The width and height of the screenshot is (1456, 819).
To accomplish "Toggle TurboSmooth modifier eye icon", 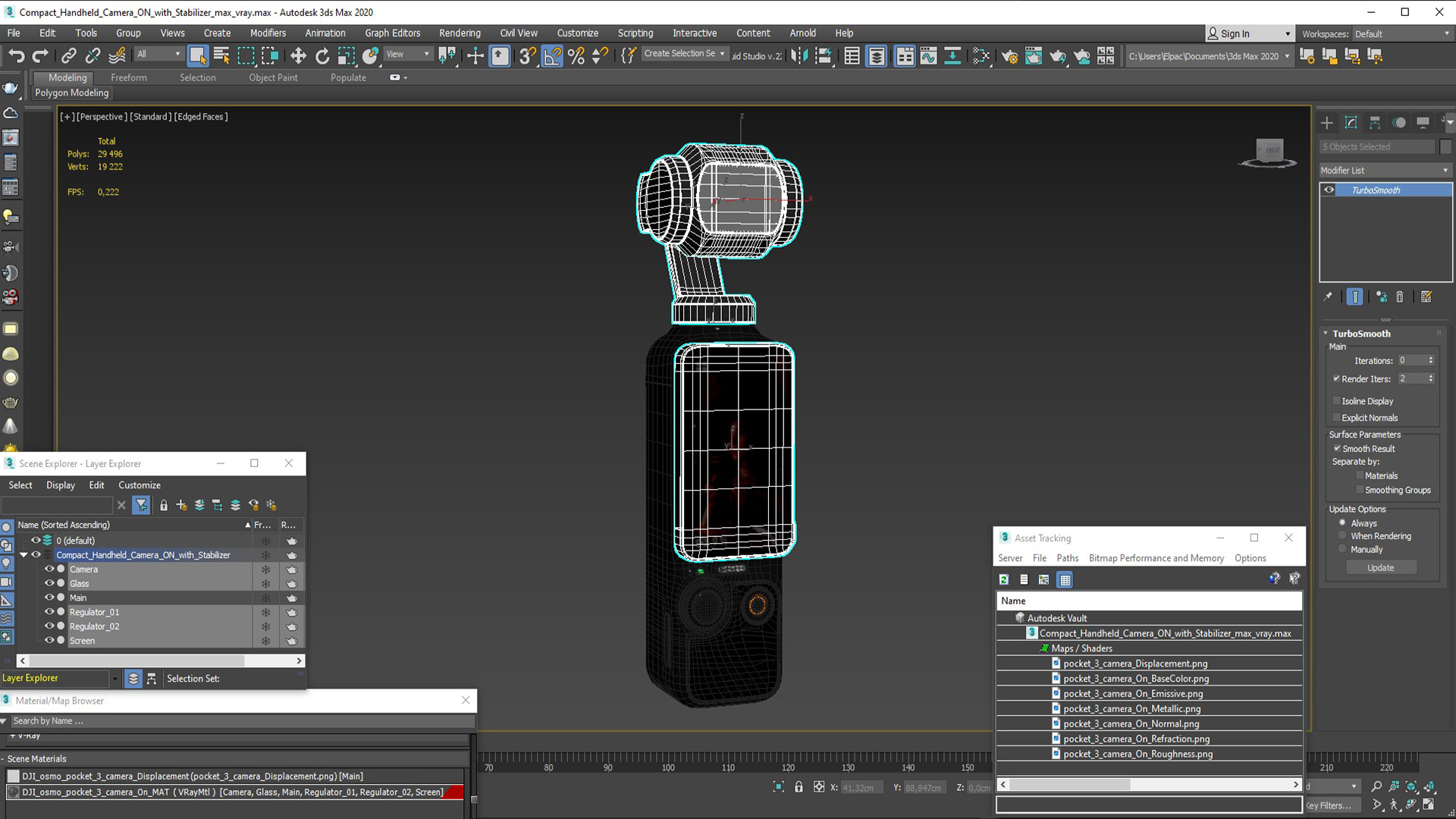I will [1329, 190].
